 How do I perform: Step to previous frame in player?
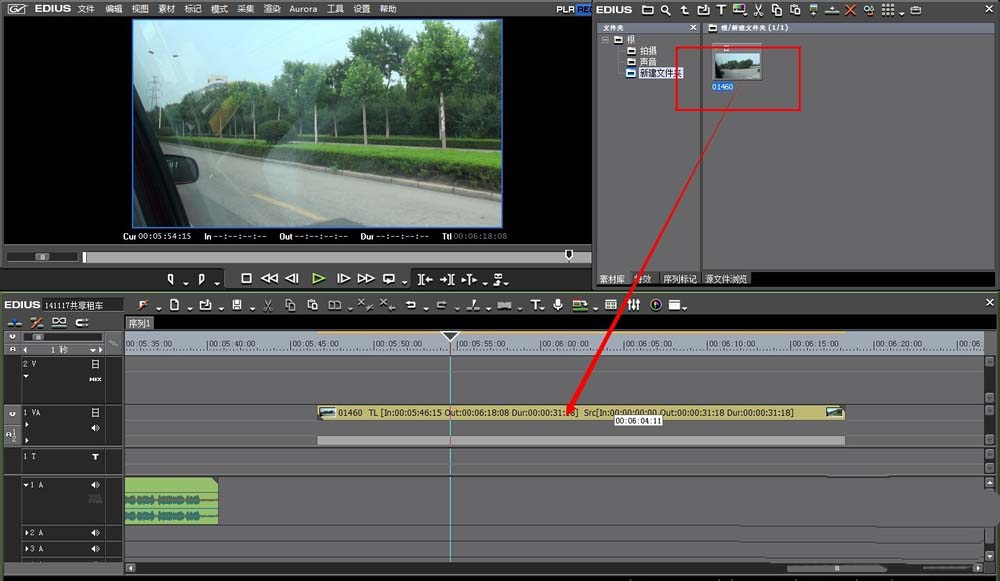[292, 278]
